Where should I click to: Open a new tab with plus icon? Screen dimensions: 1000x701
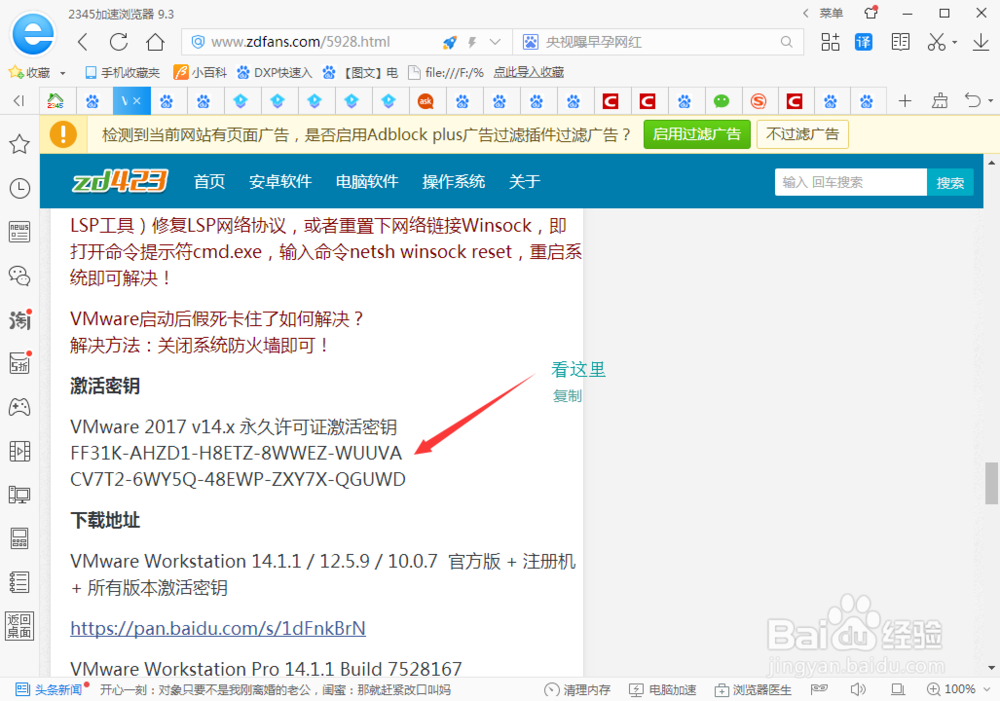(904, 101)
